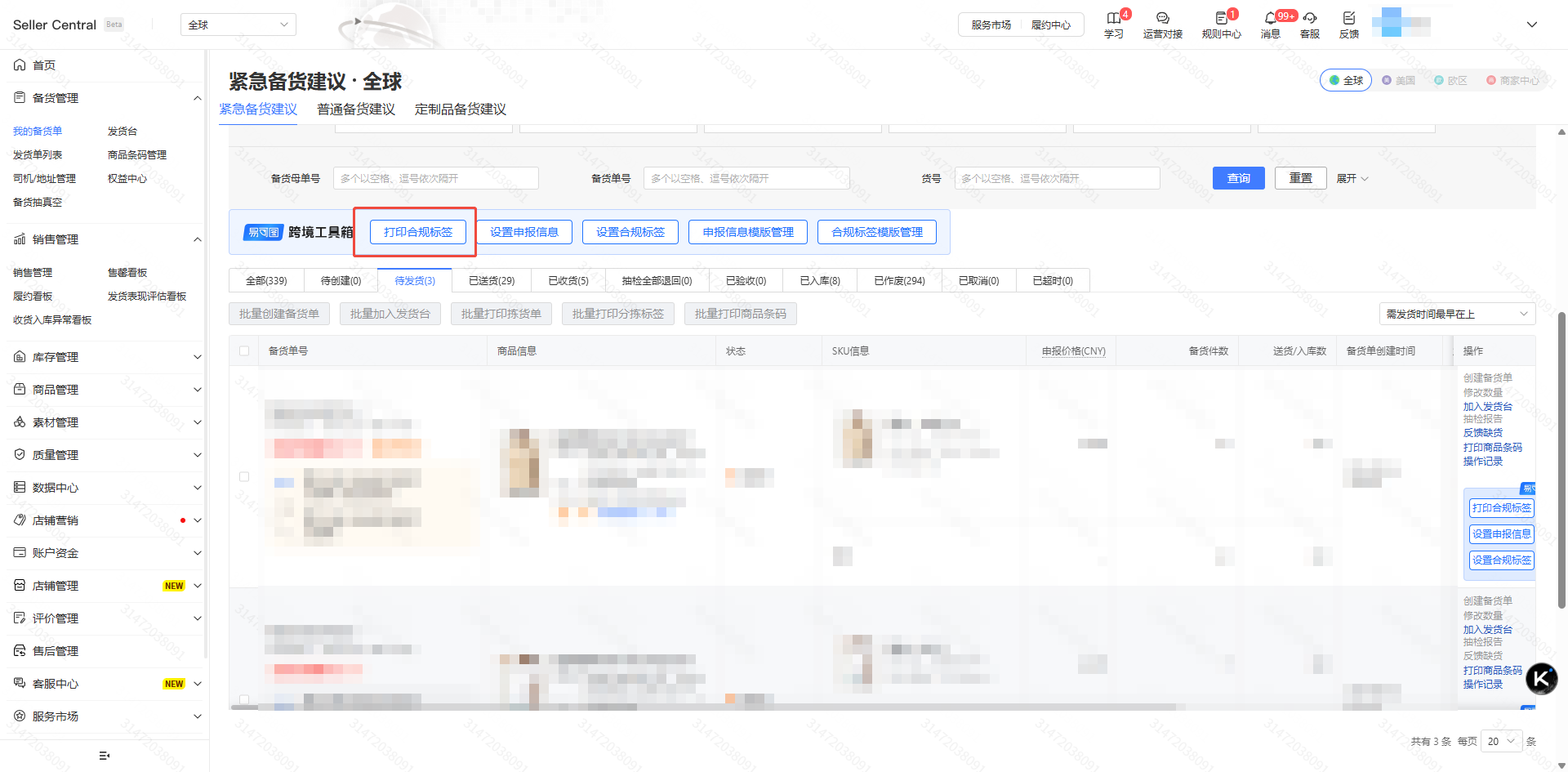Open the 学习 learning icon

coord(1113,18)
